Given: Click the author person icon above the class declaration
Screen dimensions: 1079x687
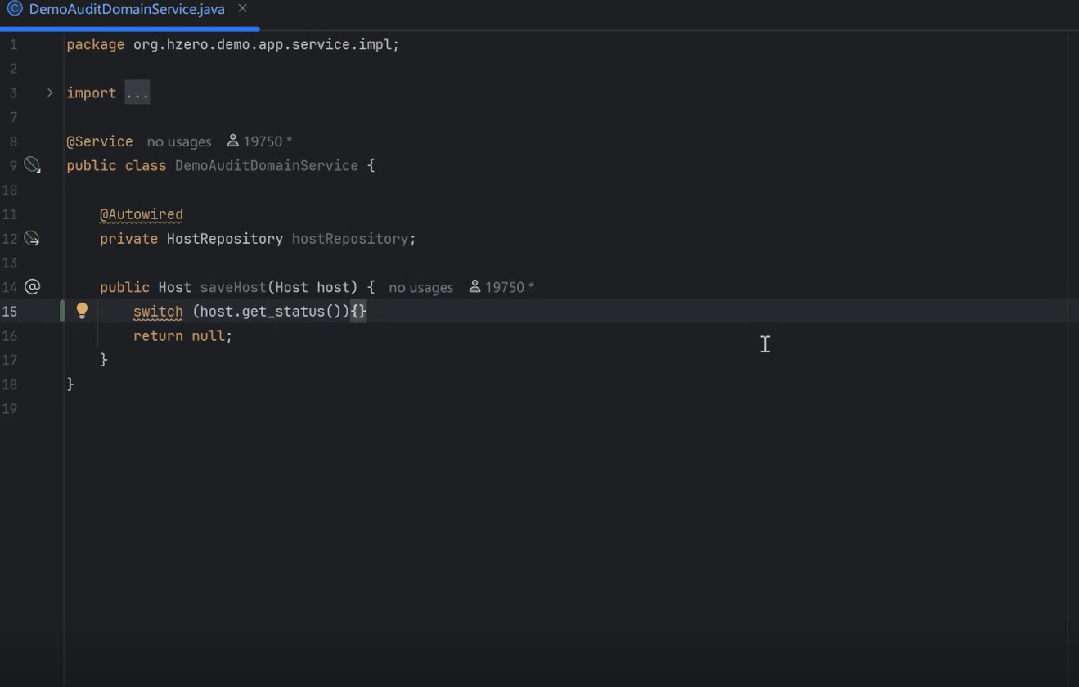Looking at the screenshot, I should click(x=233, y=141).
